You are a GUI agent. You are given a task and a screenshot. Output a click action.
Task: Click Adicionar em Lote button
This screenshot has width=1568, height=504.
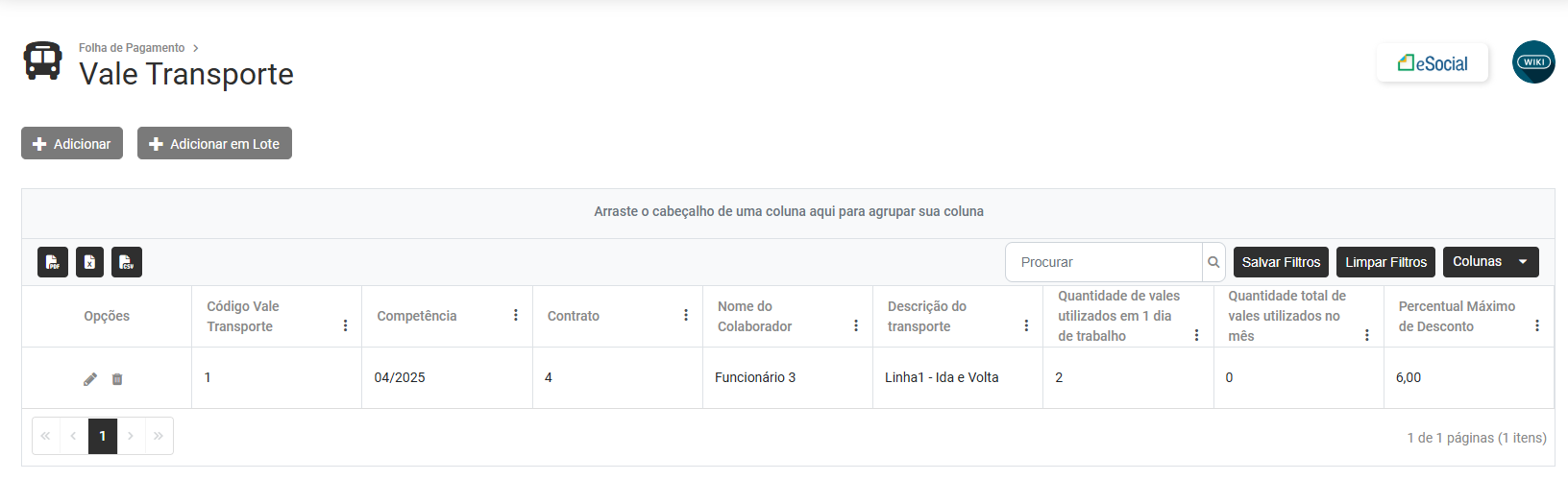click(x=214, y=144)
